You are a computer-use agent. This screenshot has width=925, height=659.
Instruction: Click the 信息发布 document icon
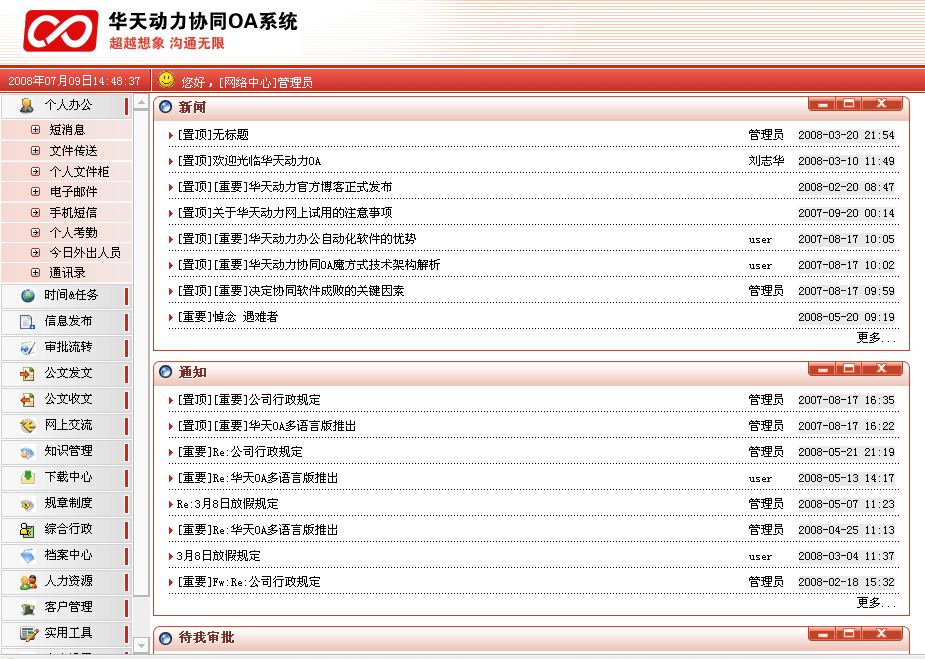(28, 322)
